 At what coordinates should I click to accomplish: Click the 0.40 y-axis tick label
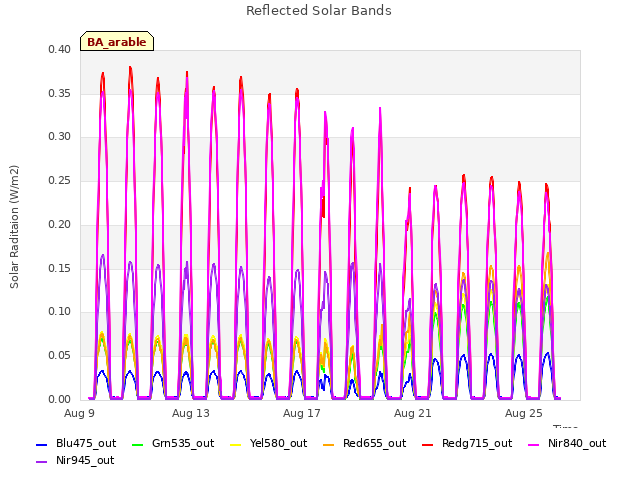click(60, 49)
